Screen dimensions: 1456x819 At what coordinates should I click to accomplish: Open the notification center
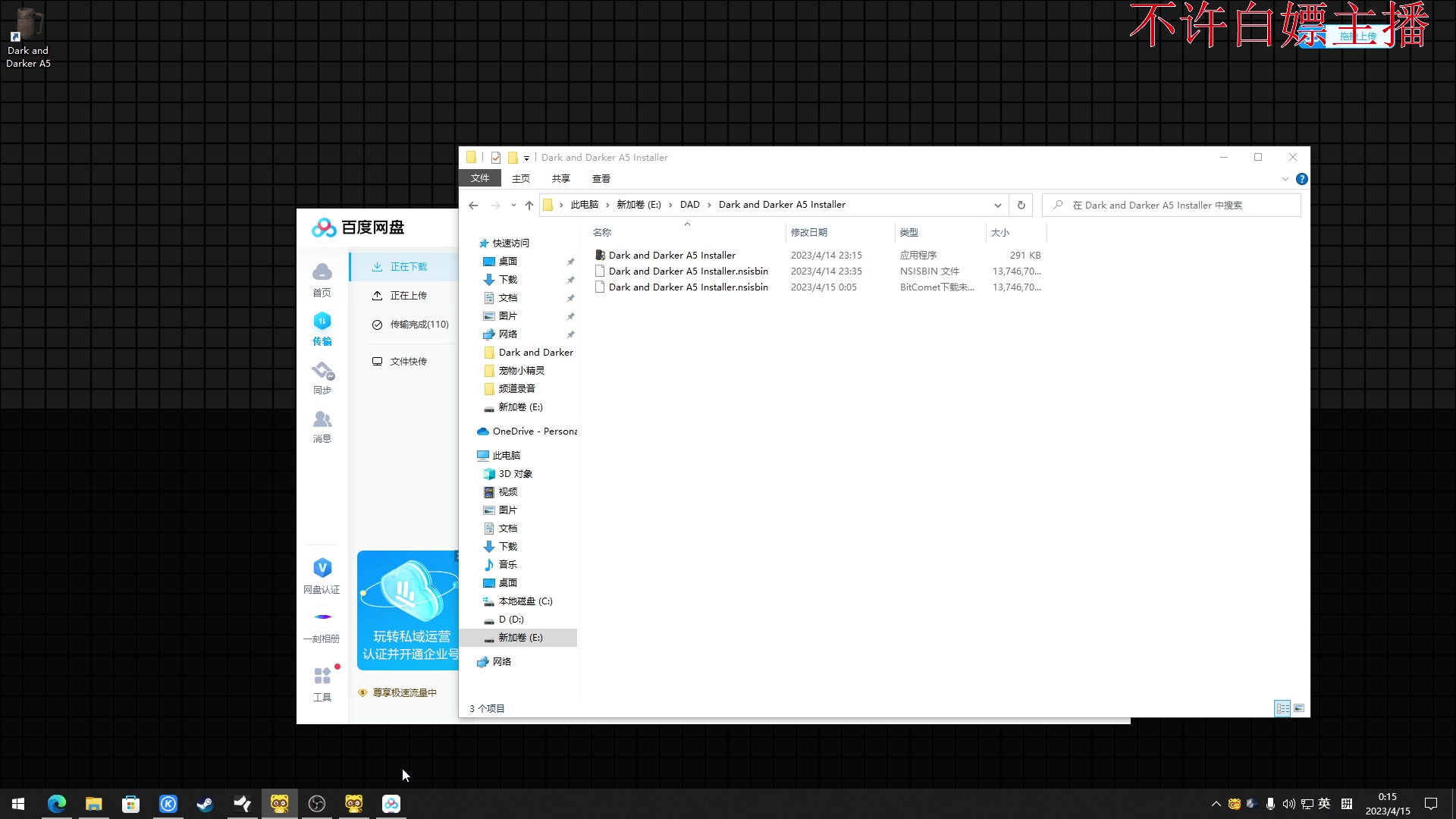pyautogui.click(x=1431, y=804)
